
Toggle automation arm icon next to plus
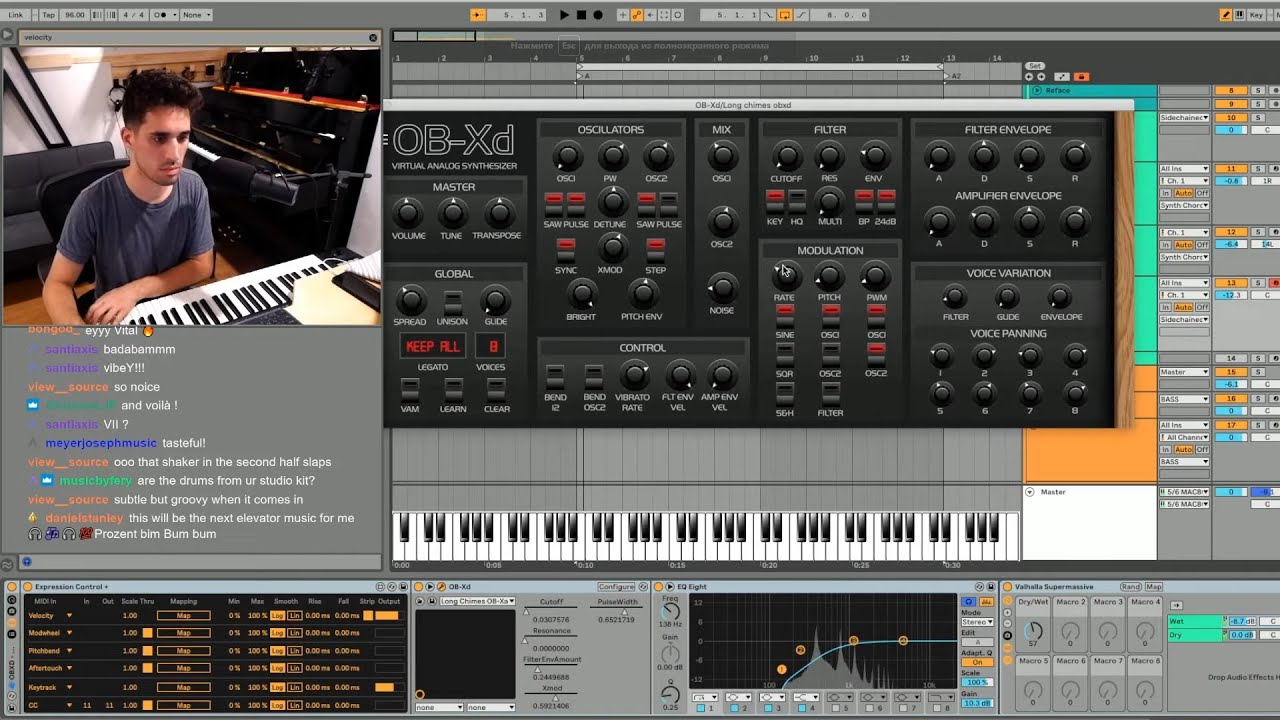point(637,15)
